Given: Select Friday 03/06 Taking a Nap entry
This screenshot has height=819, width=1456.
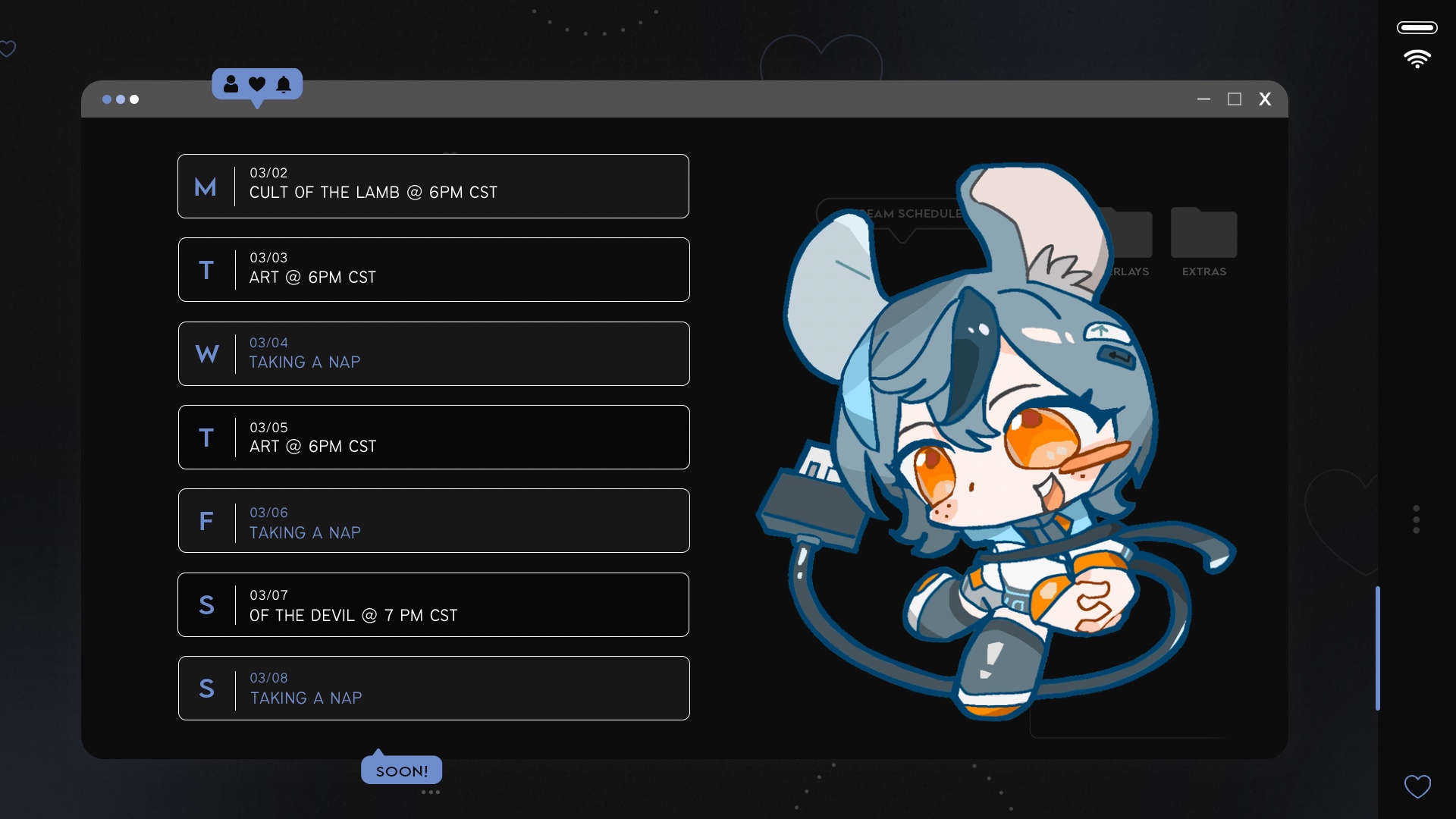Looking at the screenshot, I should pyautogui.click(x=434, y=521).
